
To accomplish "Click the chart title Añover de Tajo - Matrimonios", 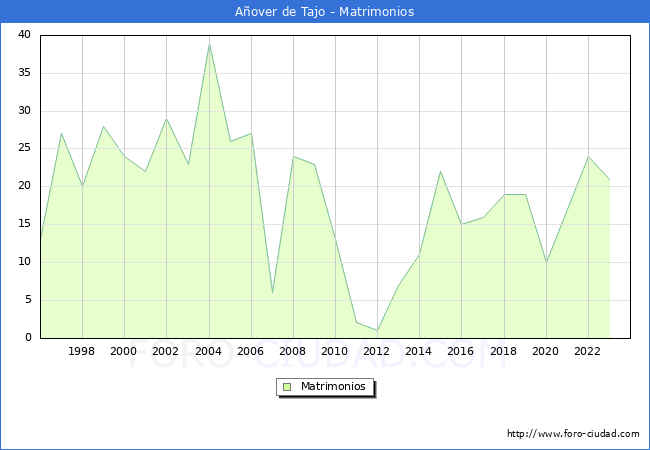I will point(324,12).
